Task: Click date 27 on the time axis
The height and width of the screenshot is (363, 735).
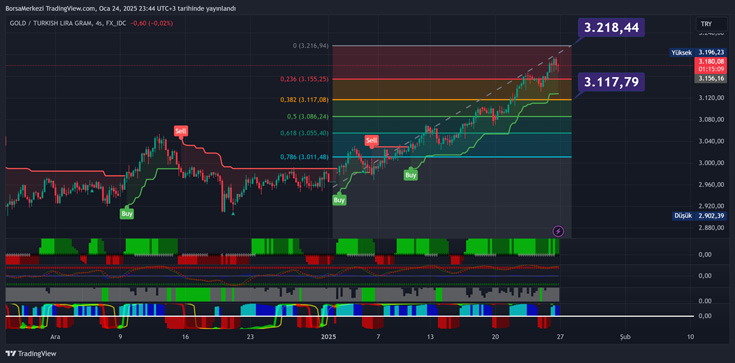Action: pos(559,337)
